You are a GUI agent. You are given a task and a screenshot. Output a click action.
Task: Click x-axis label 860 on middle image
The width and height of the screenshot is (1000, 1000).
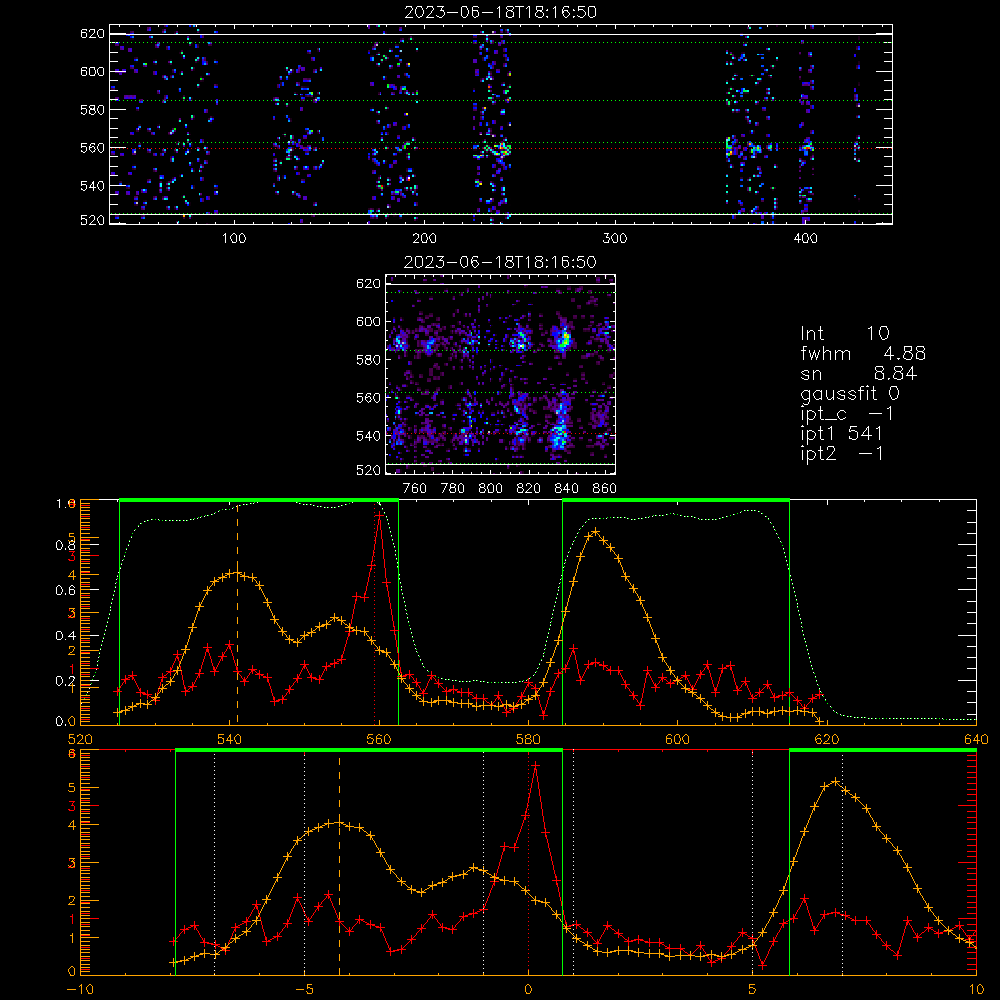coord(605,489)
